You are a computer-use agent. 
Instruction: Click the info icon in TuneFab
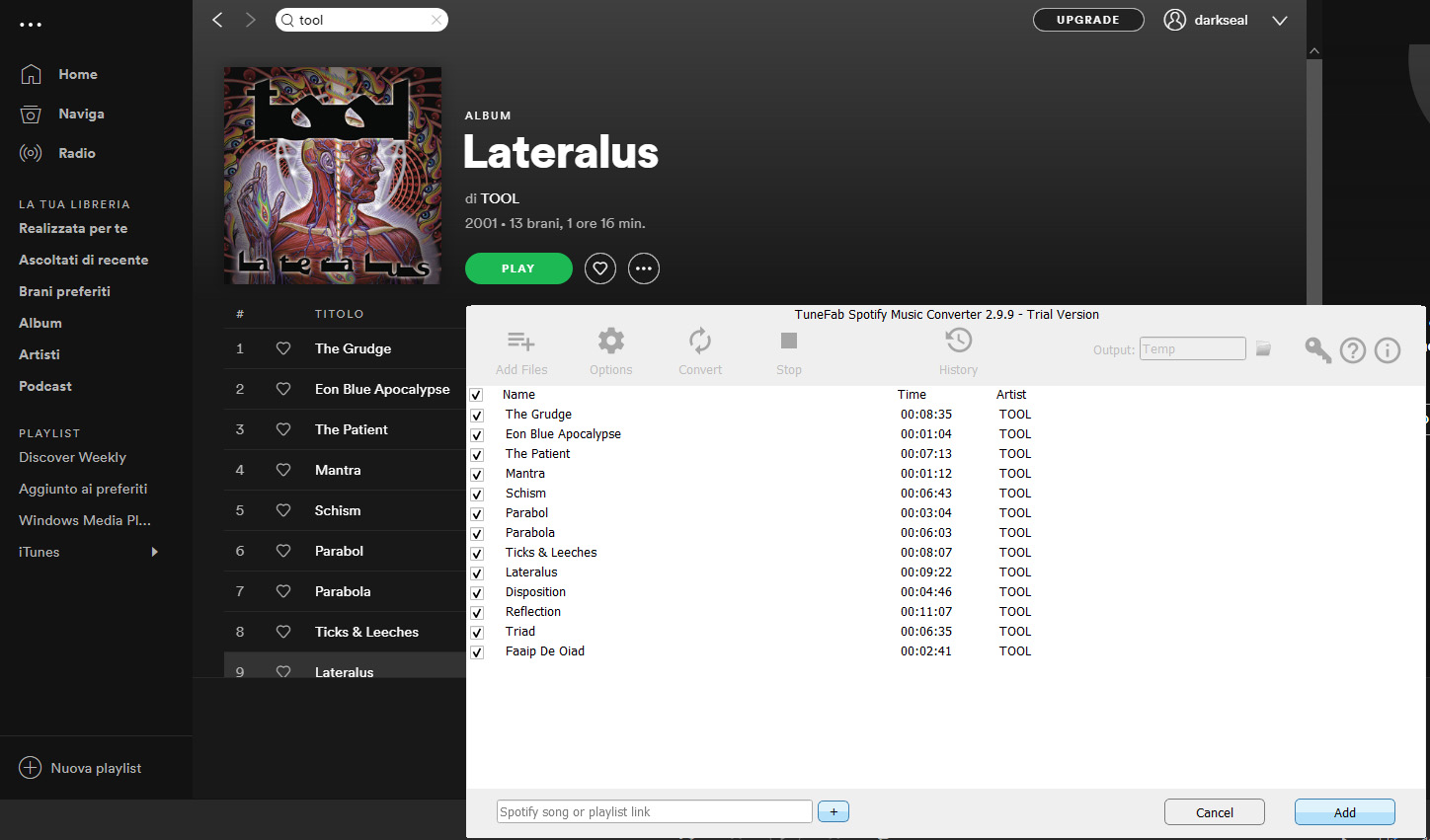(x=1388, y=350)
